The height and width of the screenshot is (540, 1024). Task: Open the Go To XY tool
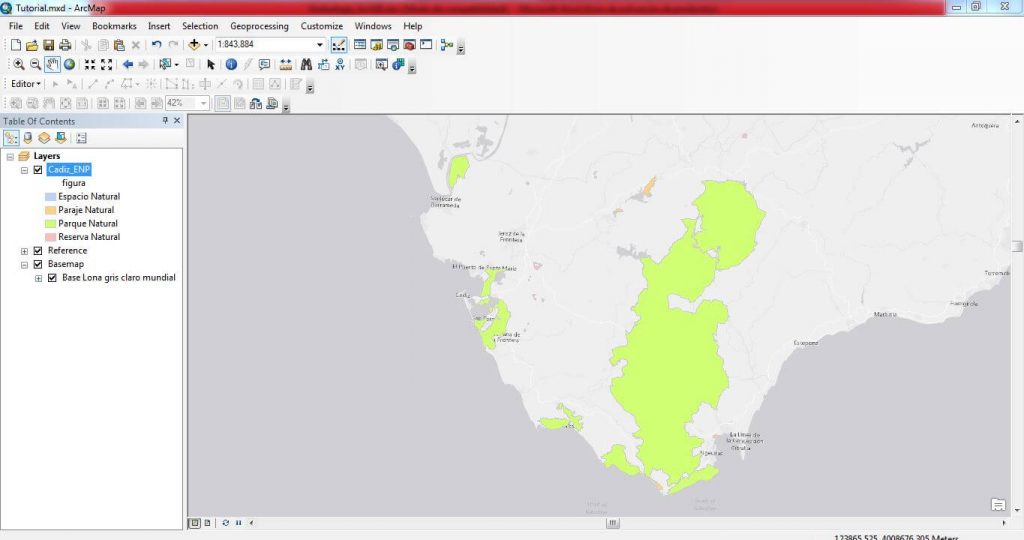(340, 64)
